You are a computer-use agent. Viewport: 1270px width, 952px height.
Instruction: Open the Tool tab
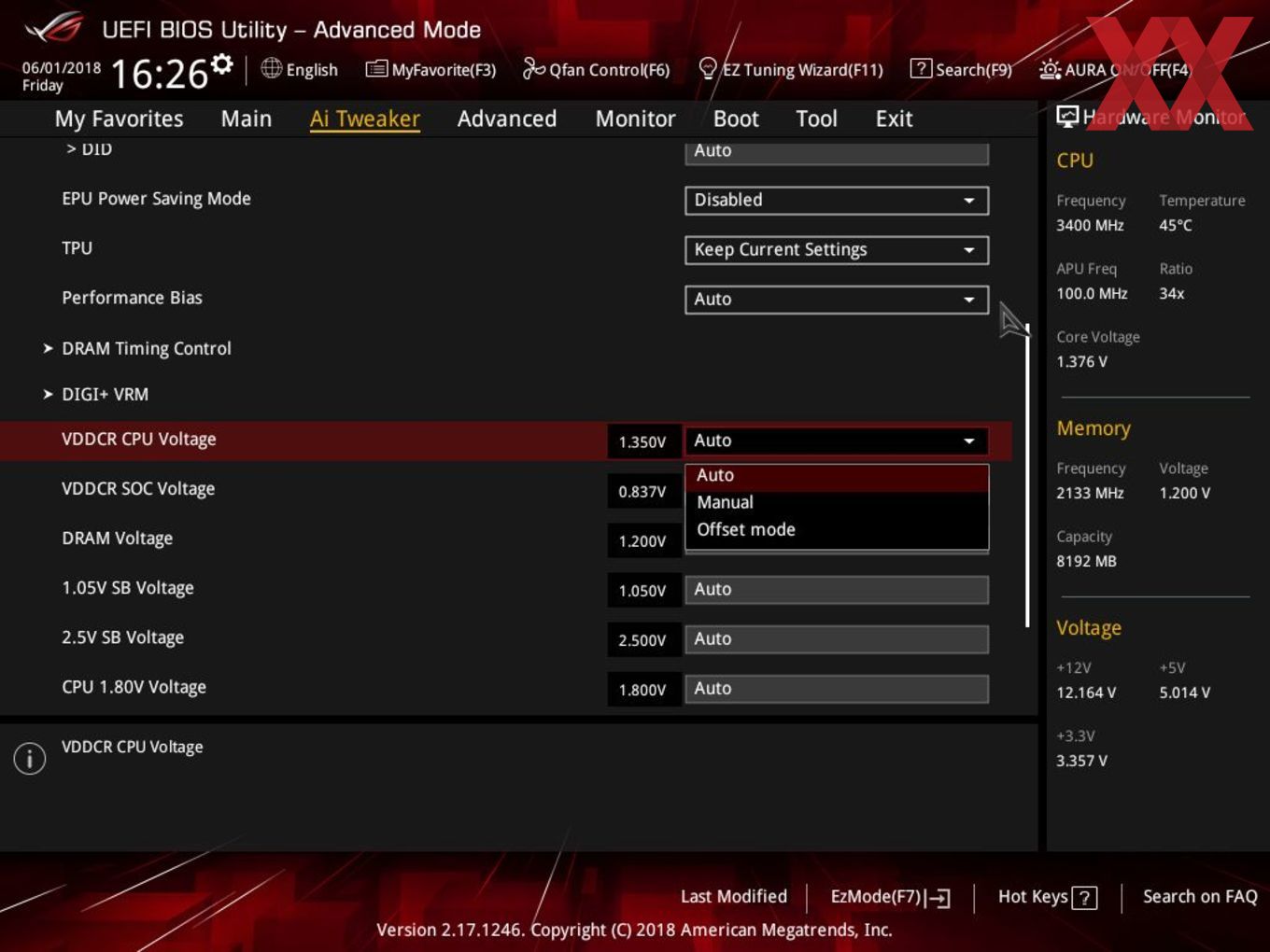tap(816, 119)
